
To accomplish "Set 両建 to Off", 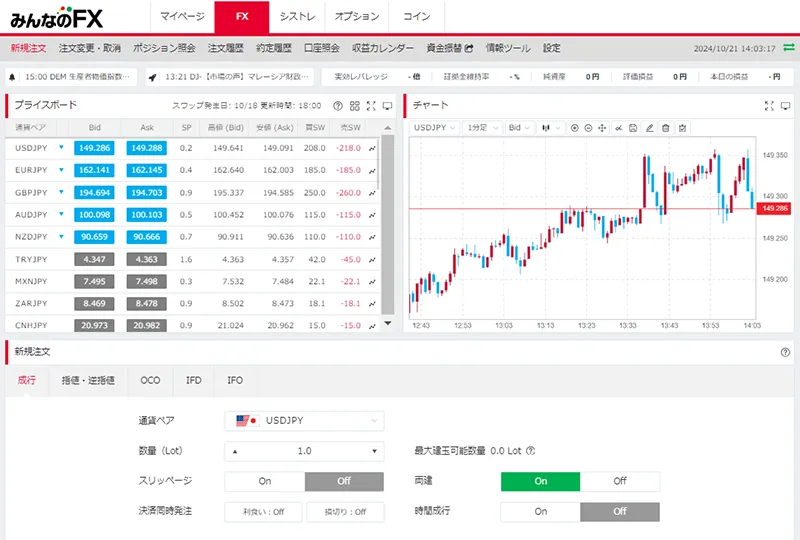I will coord(619,481).
